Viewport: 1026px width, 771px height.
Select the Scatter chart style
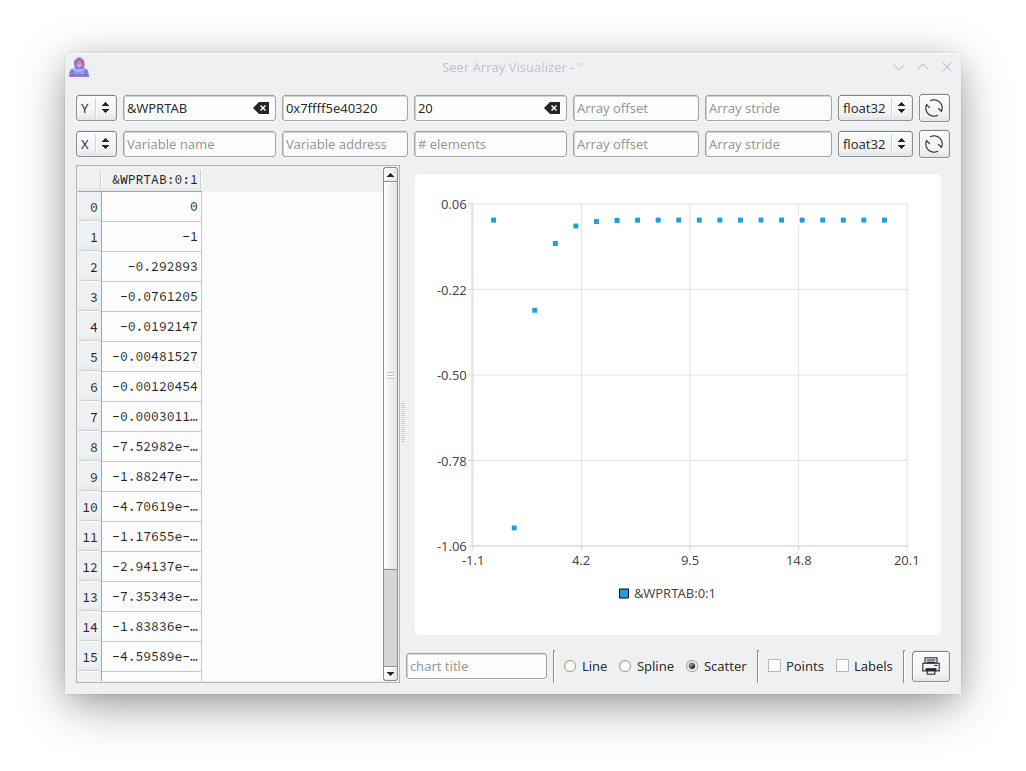716,666
